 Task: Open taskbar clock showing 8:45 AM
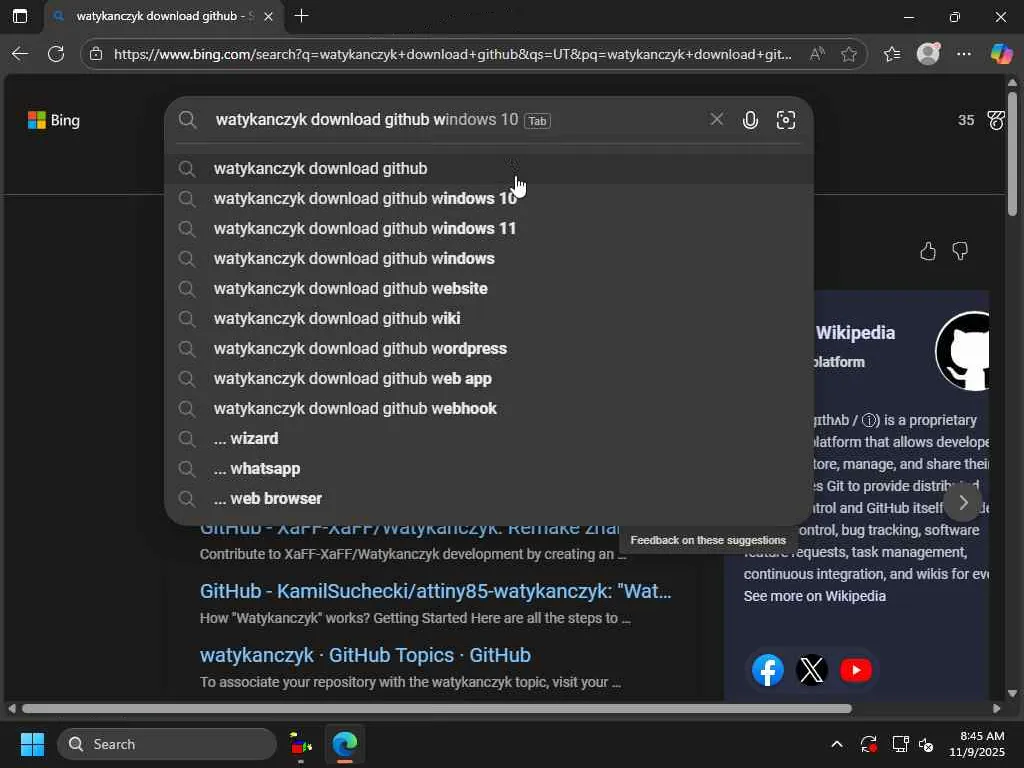[977, 744]
